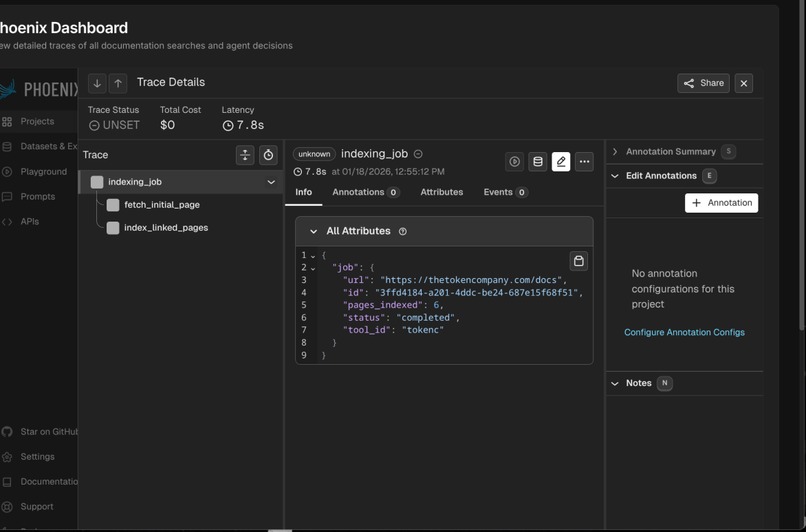Switch to the Attributes tab
Image resolution: width=806 pixels, height=532 pixels.
click(x=442, y=192)
